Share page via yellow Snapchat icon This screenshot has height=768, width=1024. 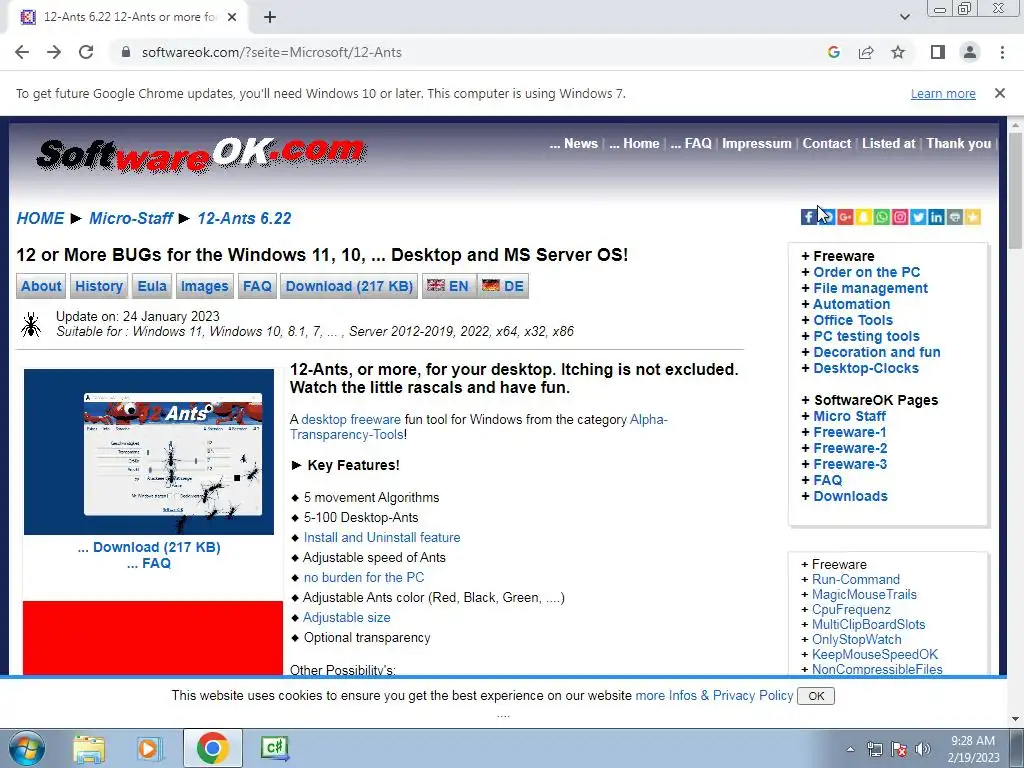[863, 217]
